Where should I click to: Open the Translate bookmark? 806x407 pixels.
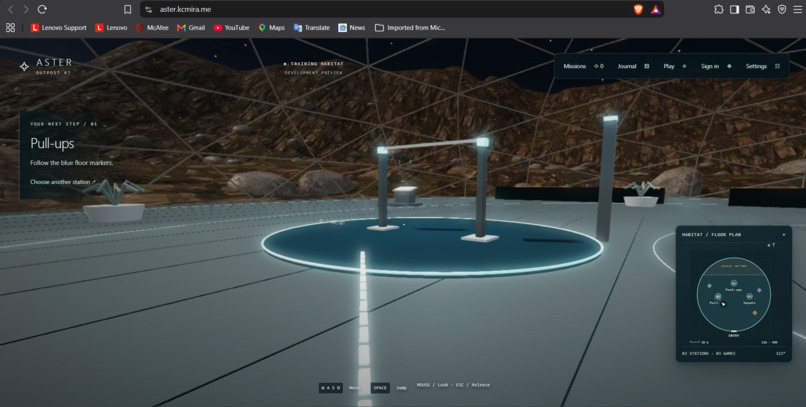(312, 28)
